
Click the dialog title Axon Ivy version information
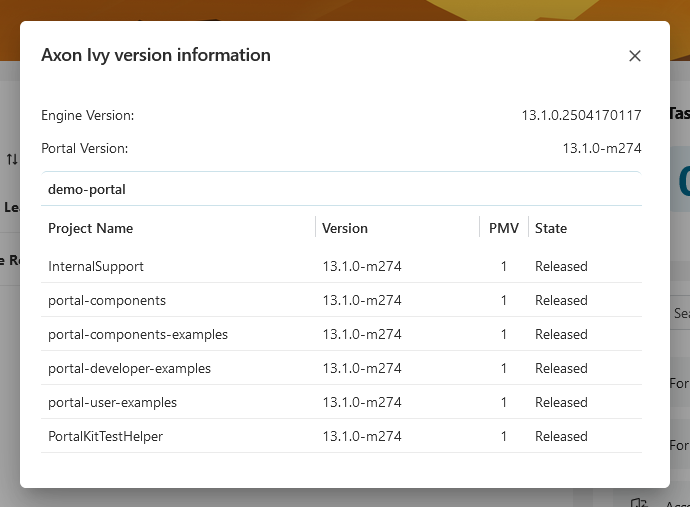pyautogui.click(x=156, y=55)
